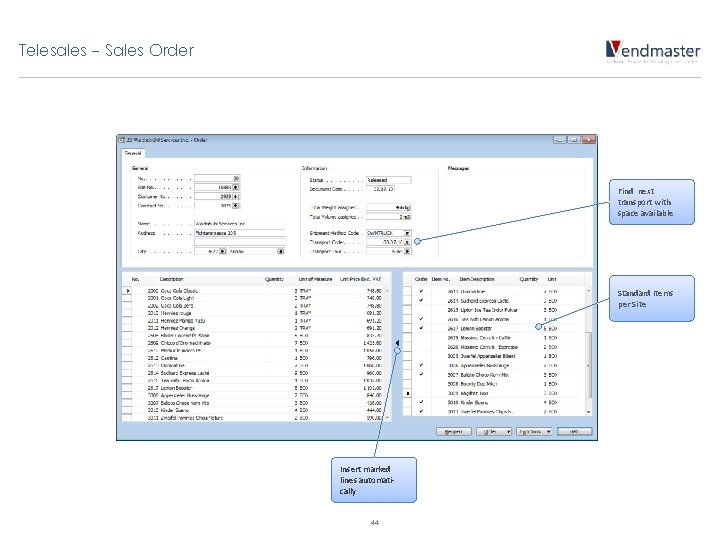Screen dimensions: 720x540
Task: Open the lookup for Customer No. field
Action: pos(236,197)
